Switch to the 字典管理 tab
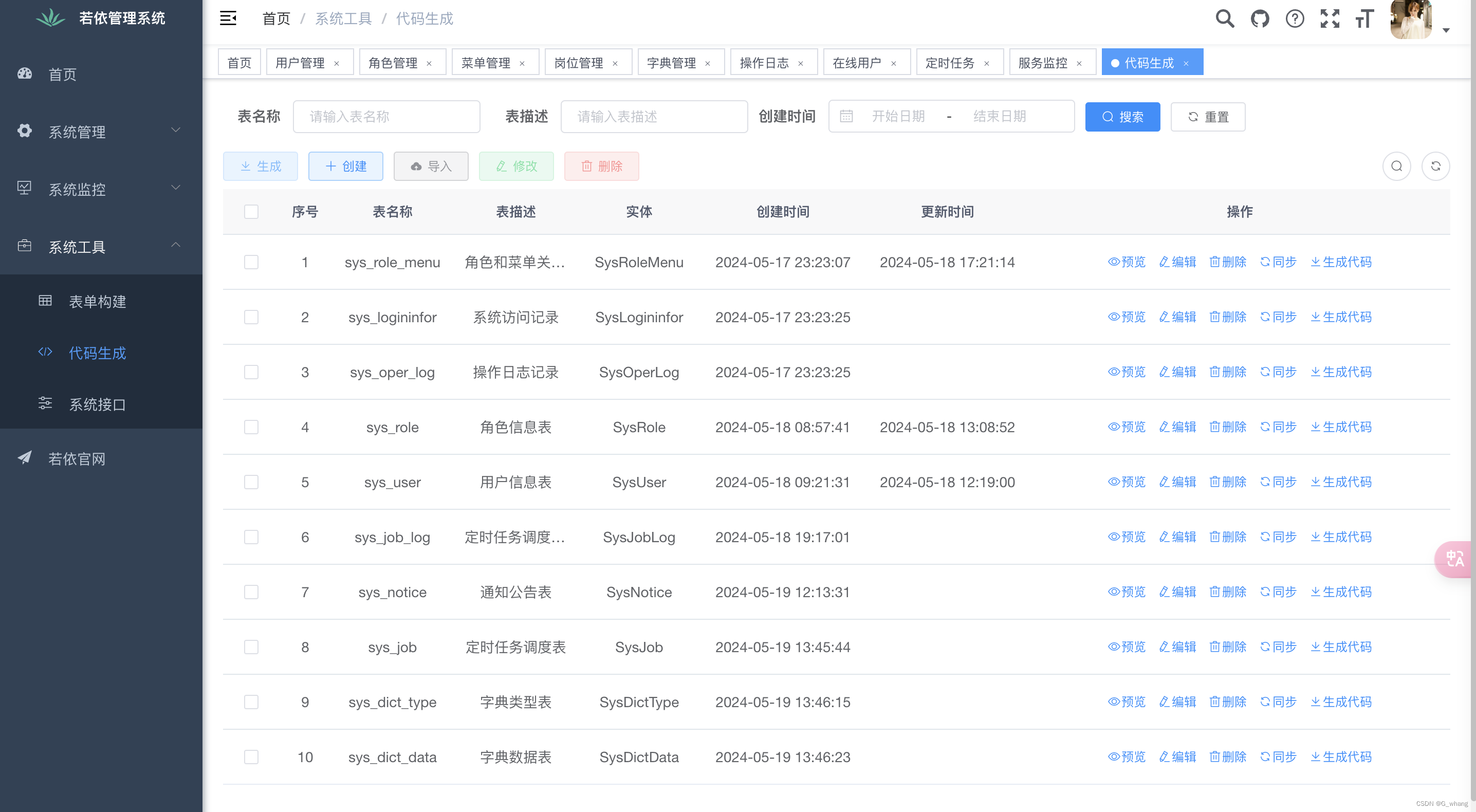The image size is (1476, 812). point(672,63)
